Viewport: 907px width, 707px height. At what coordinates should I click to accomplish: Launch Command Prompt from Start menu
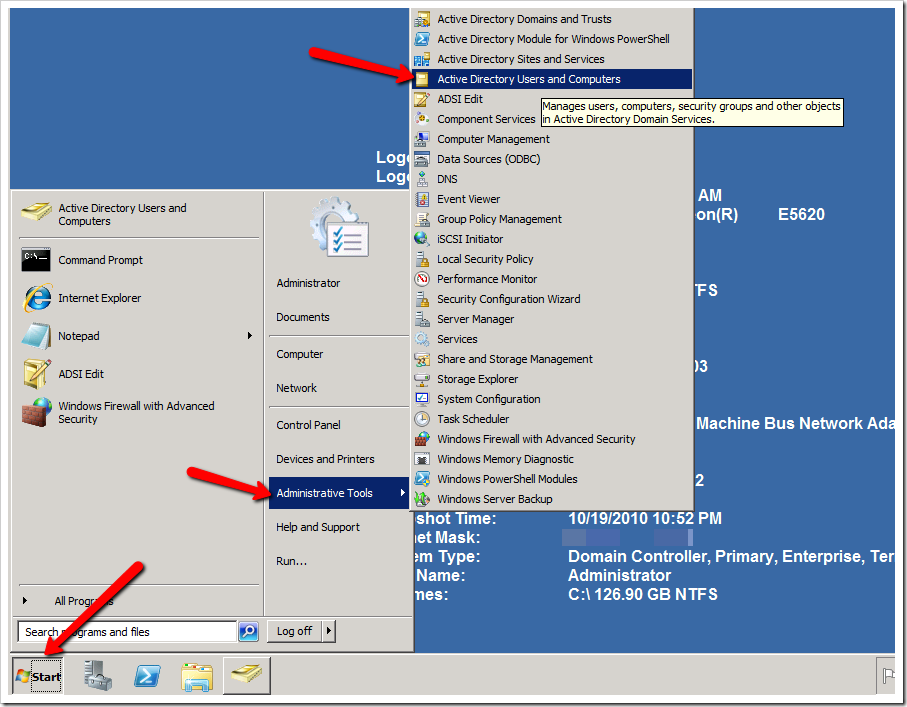[139, 260]
